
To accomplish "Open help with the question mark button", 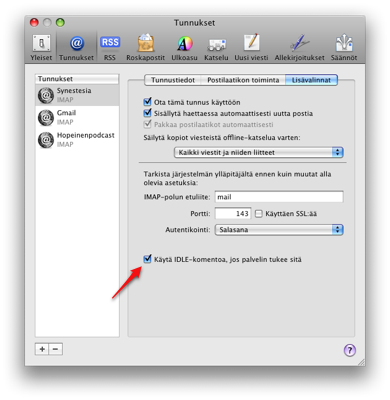I will pos(350,350).
